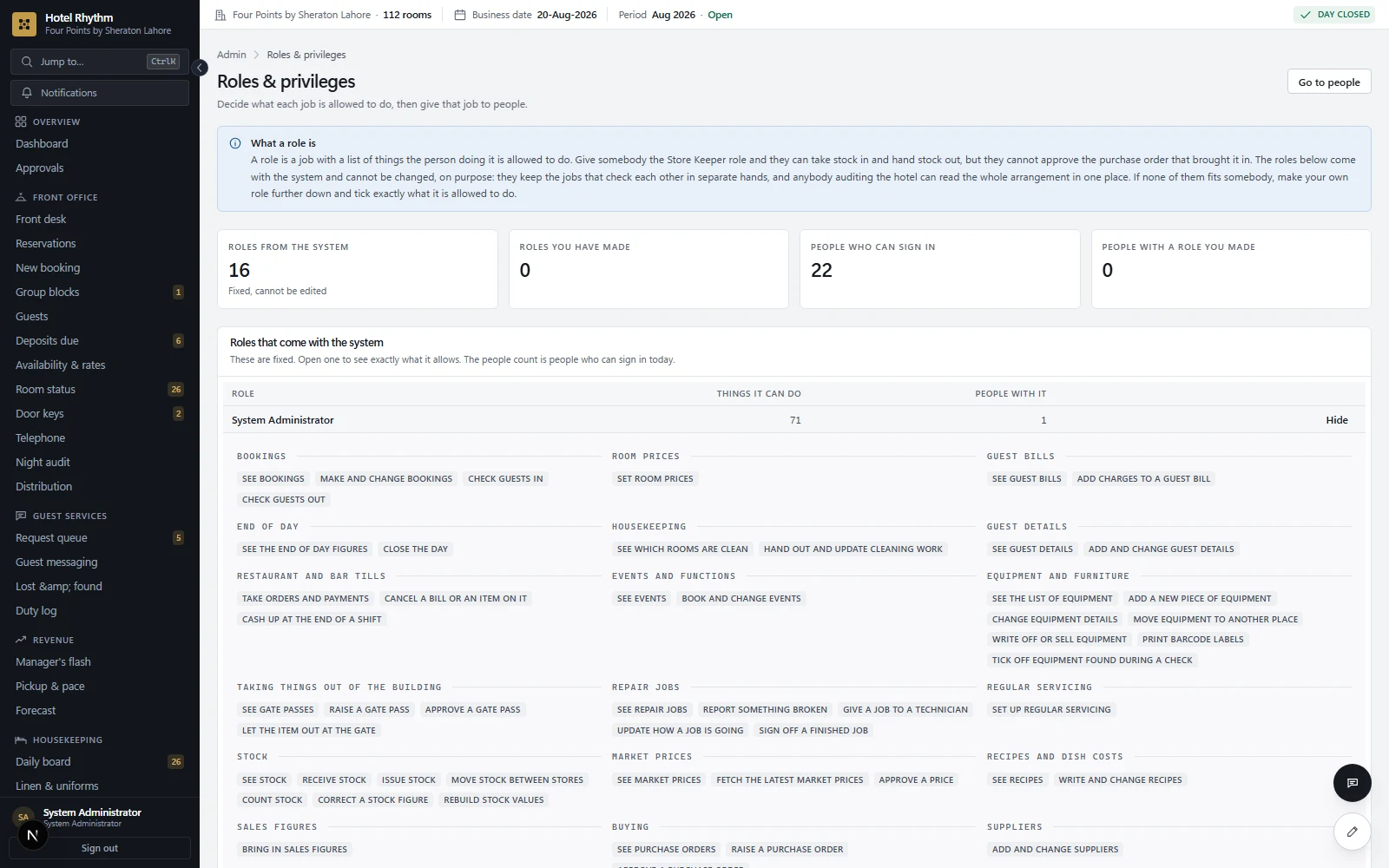Click the Go to people button

[x=1329, y=82]
